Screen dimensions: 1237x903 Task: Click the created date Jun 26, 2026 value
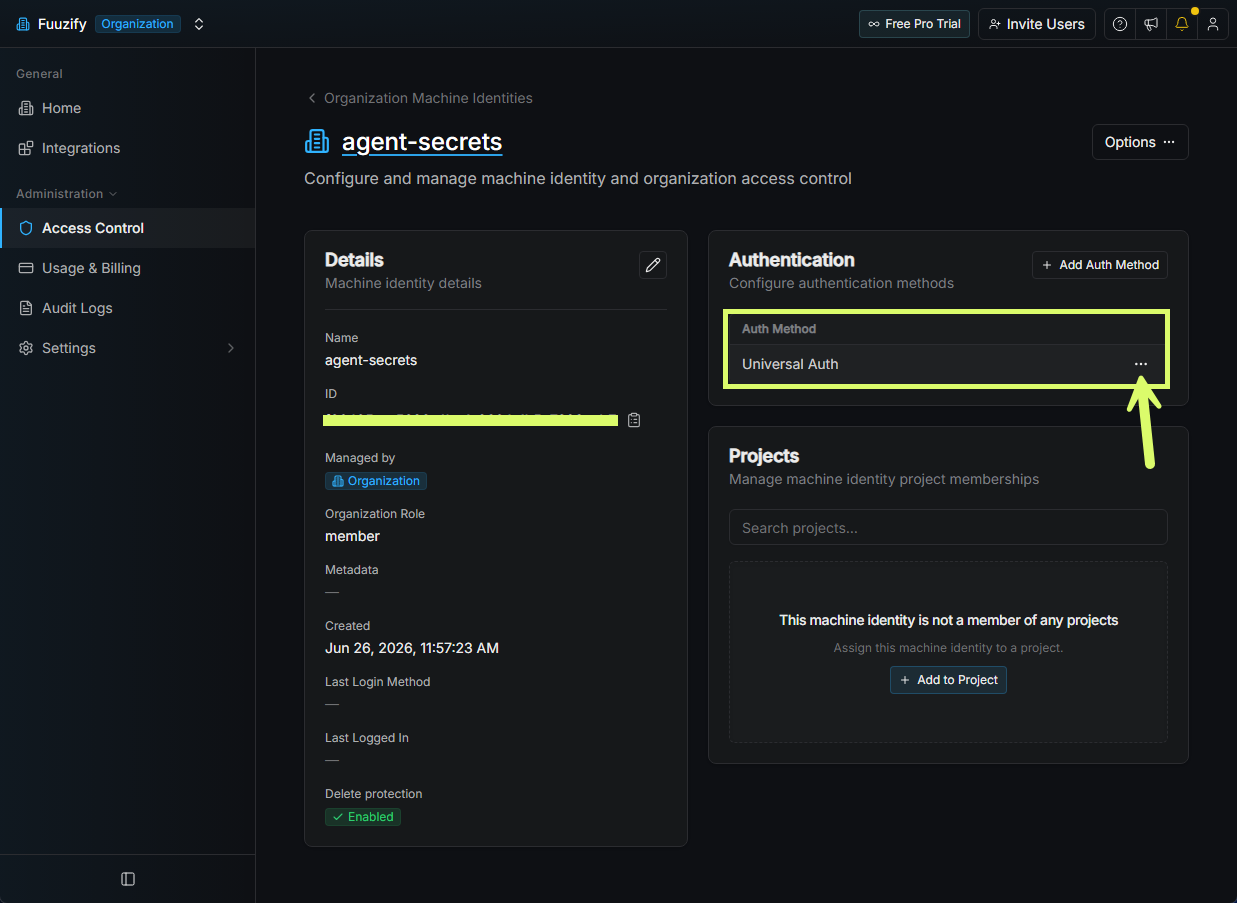point(412,648)
